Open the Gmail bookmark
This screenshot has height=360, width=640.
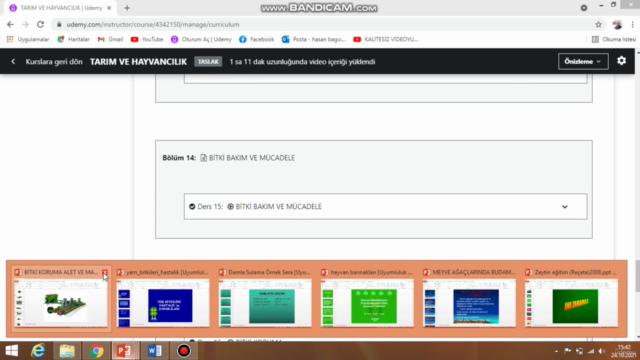click(x=110, y=39)
